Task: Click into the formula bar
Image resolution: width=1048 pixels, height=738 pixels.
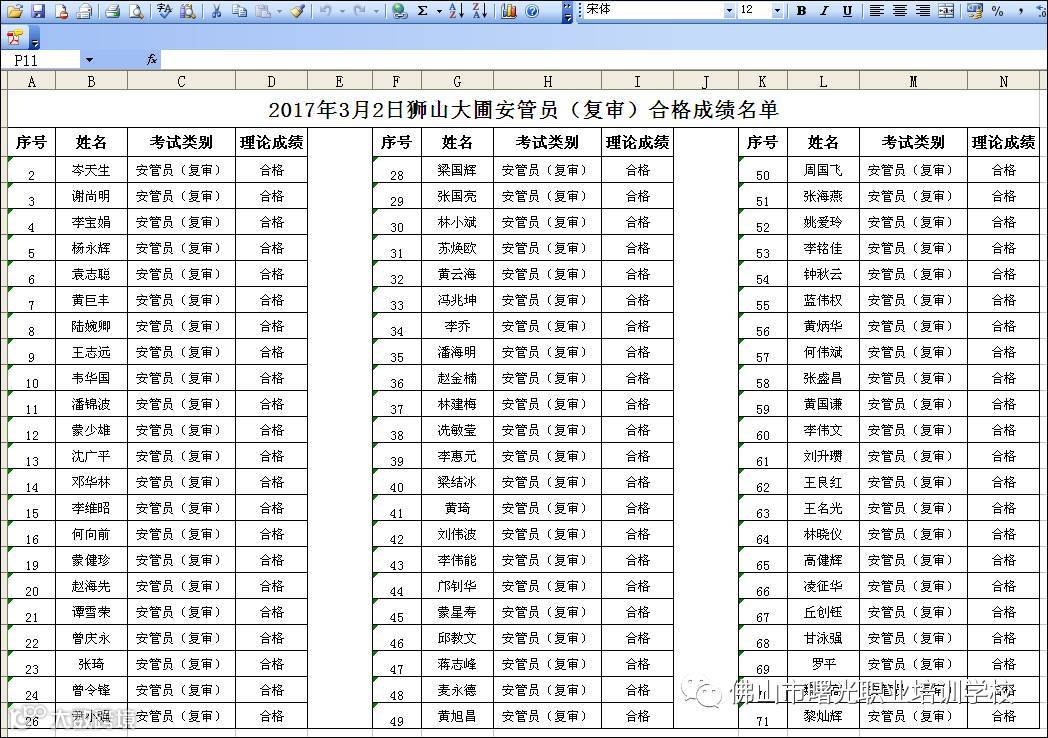Action: [602, 60]
